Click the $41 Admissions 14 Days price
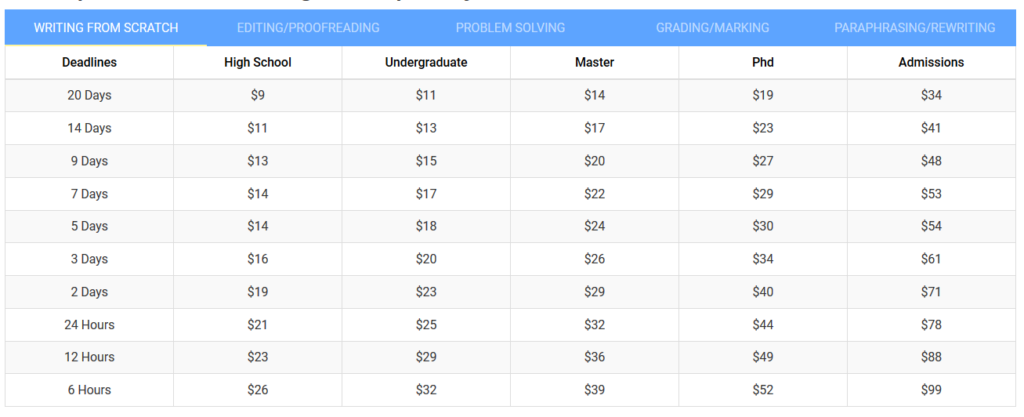 931,128
